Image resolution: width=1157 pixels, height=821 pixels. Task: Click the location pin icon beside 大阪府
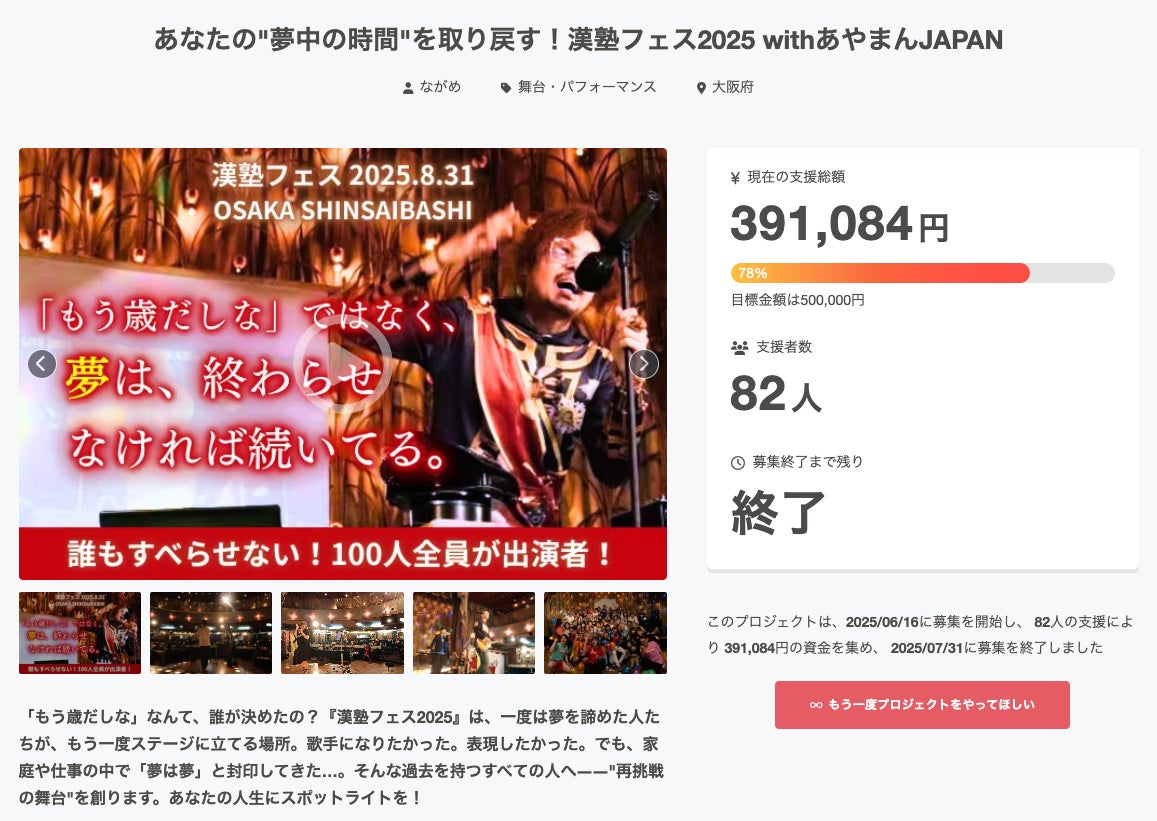click(x=701, y=88)
